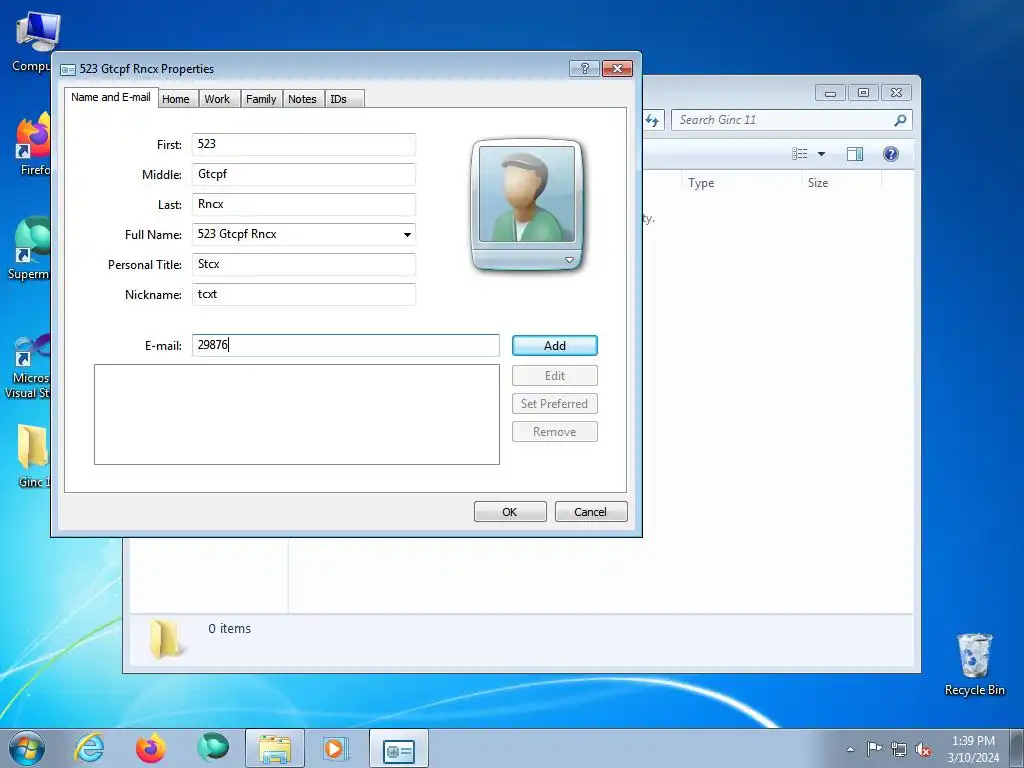
Task: Click the Show desktop button on taskbar
Action: [1017, 748]
